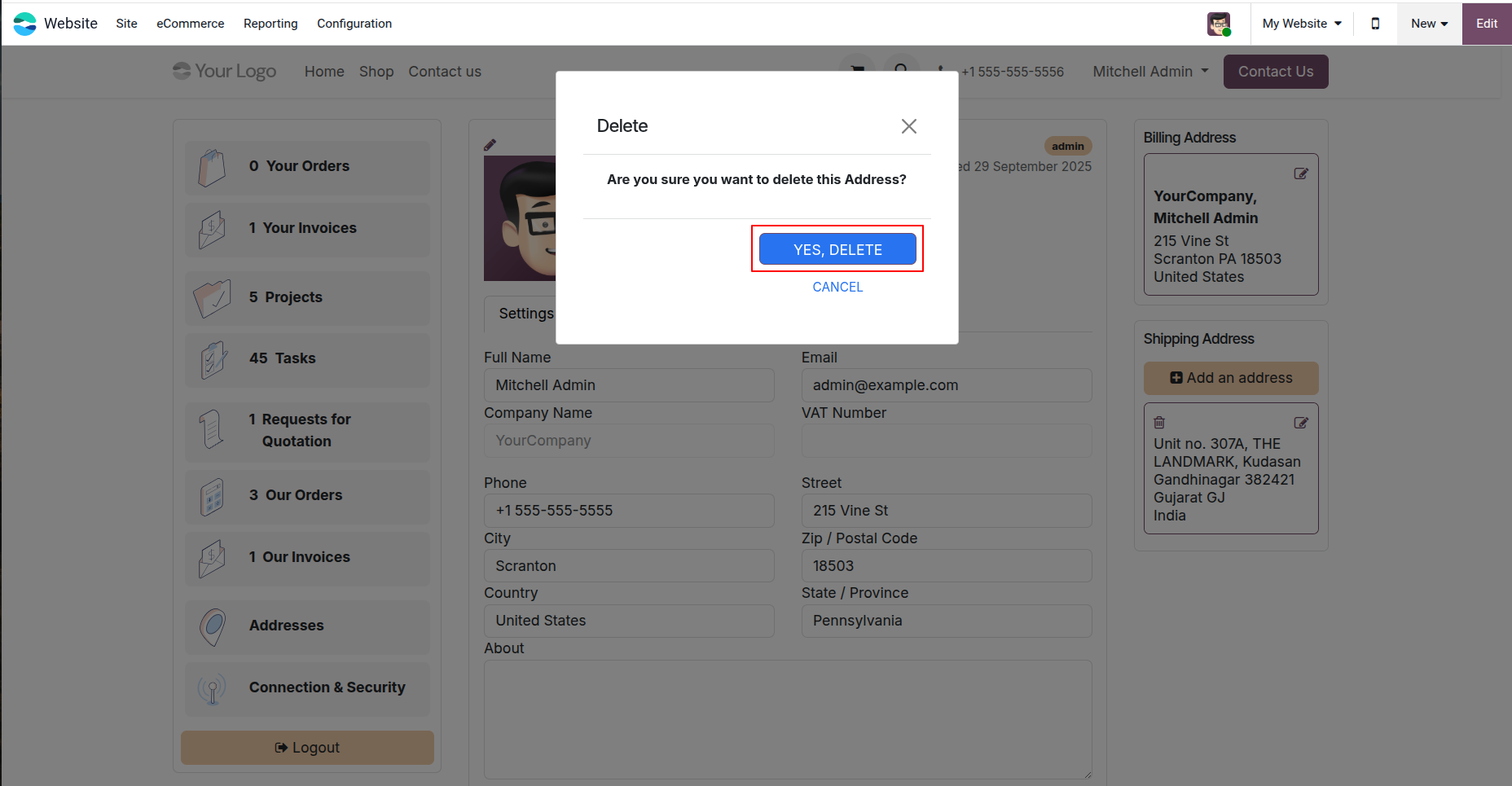1512x786 pixels.
Task: Open the State / Province select box
Action: 947,621
